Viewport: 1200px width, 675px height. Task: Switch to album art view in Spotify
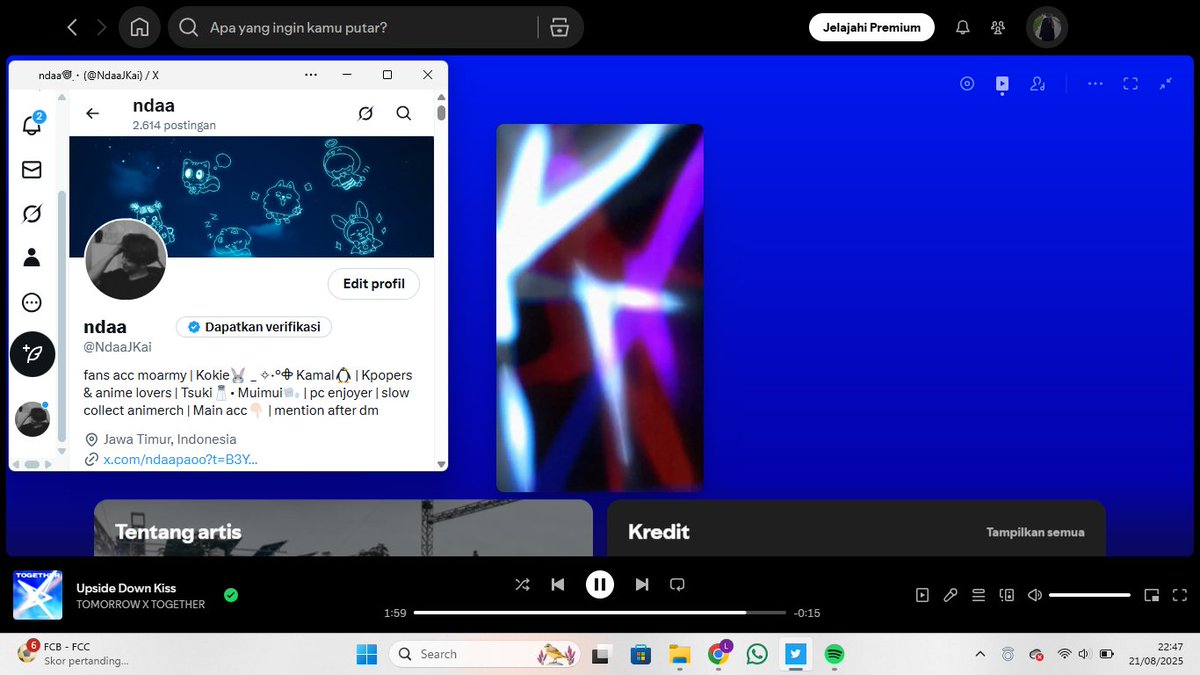click(x=967, y=84)
